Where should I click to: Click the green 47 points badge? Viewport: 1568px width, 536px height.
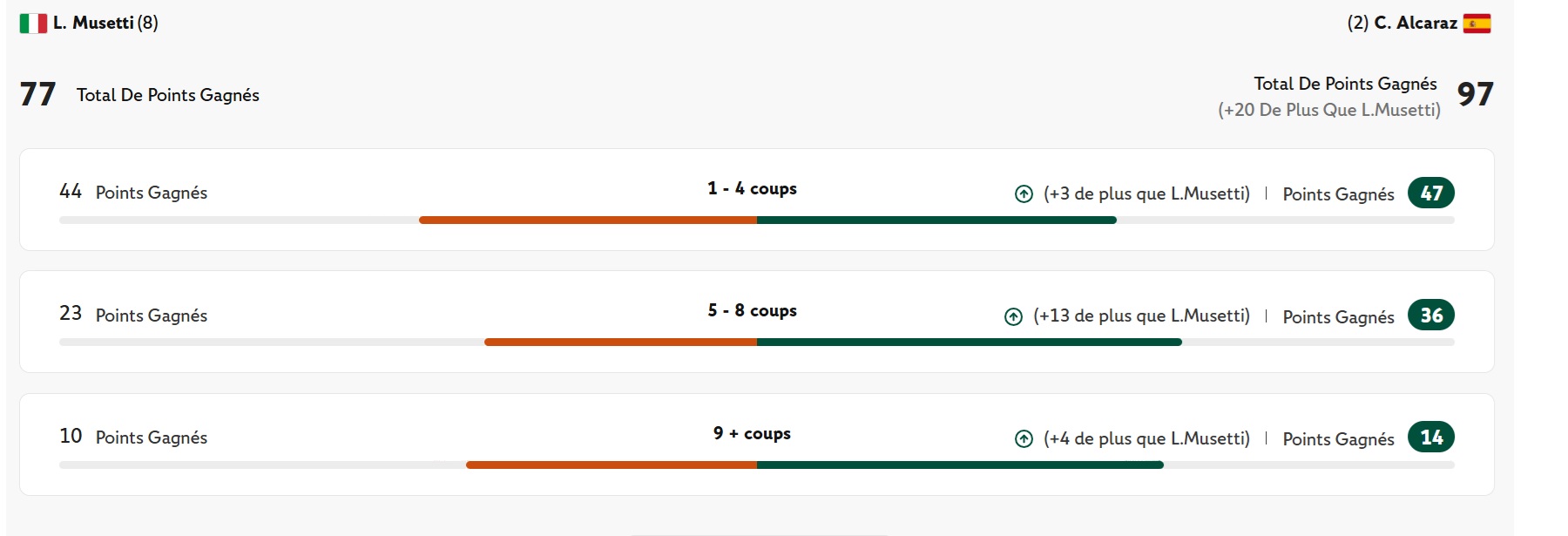coord(1430,193)
